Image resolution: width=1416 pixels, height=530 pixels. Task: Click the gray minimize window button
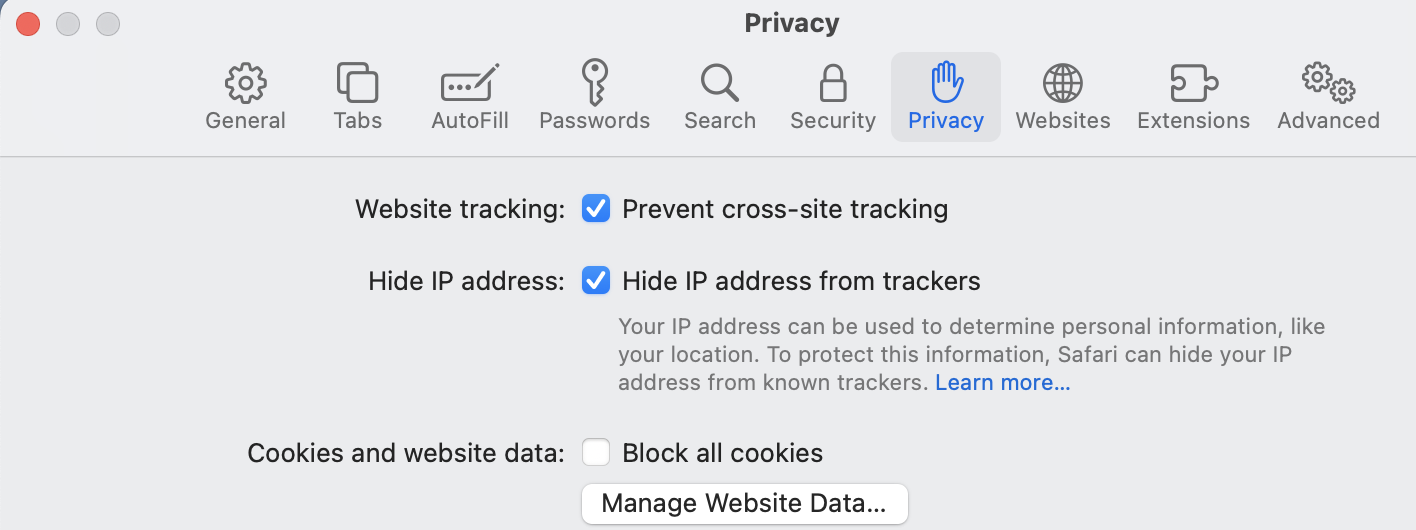(x=68, y=24)
